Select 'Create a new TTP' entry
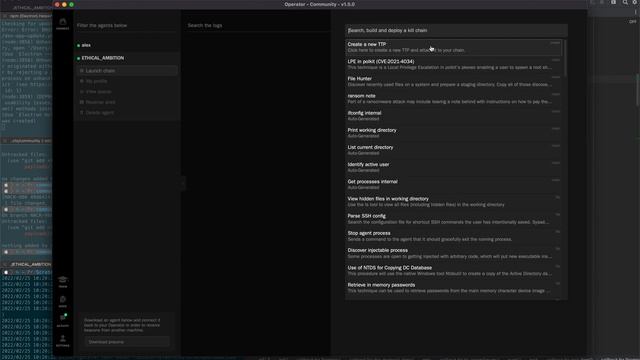The height and width of the screenshot is (360, 640). pos(454,47)
